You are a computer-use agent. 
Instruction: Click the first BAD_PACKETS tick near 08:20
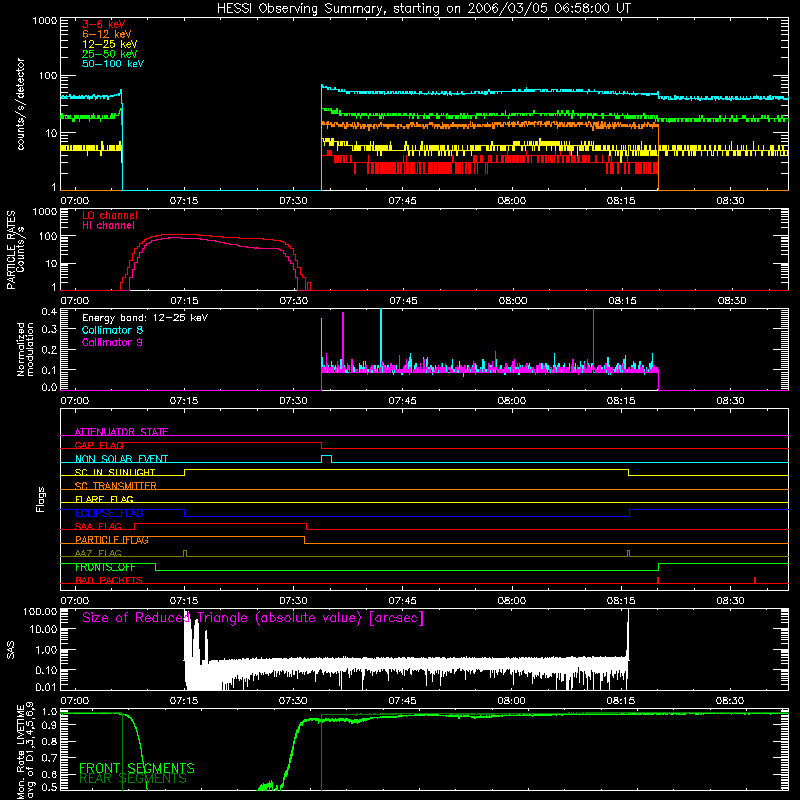658,580
